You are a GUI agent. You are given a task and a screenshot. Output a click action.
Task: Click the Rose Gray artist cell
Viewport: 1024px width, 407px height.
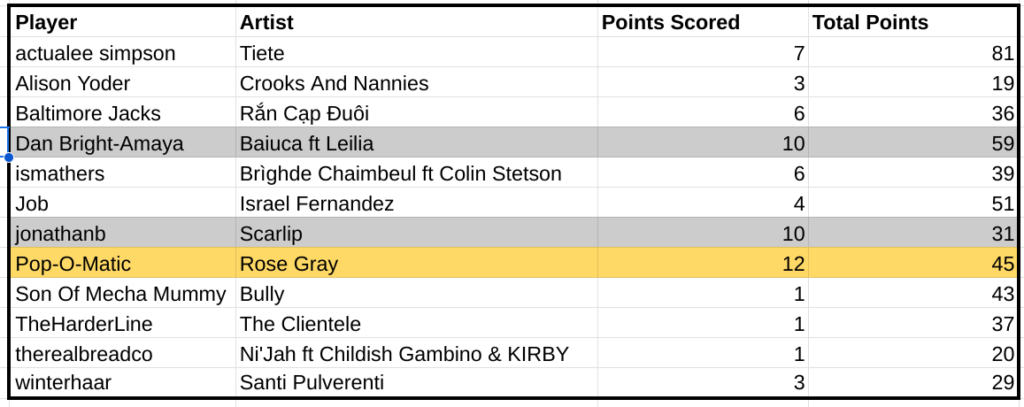(289, 264)
